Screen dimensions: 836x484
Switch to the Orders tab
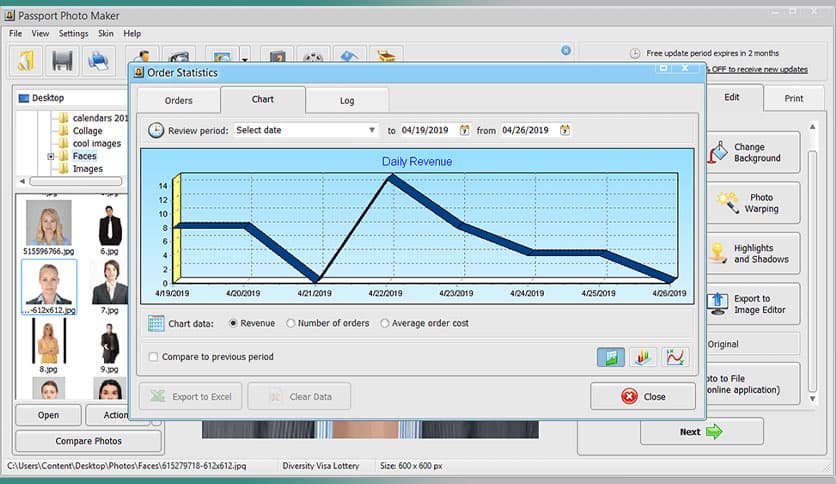tap(178, 100)
